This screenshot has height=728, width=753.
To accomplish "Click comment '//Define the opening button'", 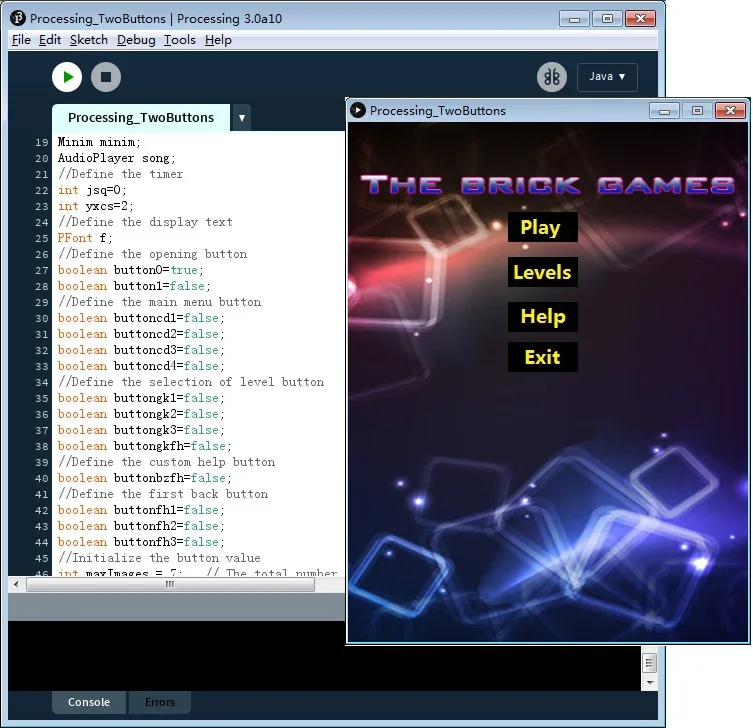I will tap(152, 254).
